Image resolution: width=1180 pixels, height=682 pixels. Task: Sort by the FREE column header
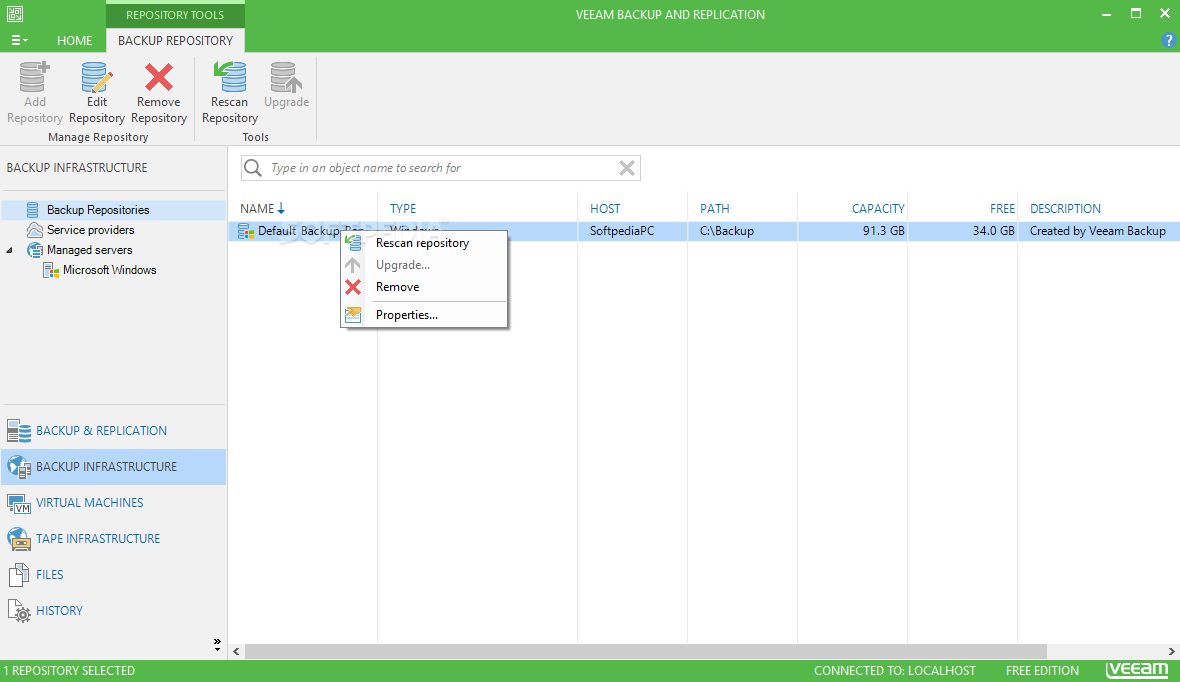[1002, 209]
